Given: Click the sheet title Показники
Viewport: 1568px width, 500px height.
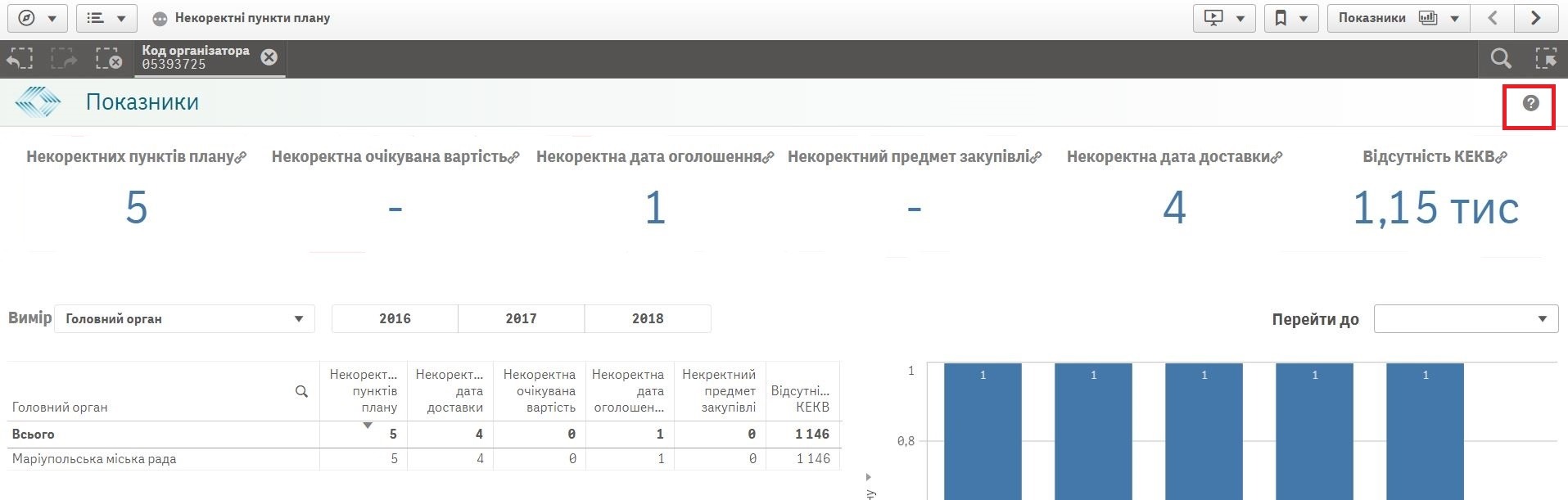Looking at the screenshot, I should click(x=142, y=102).
